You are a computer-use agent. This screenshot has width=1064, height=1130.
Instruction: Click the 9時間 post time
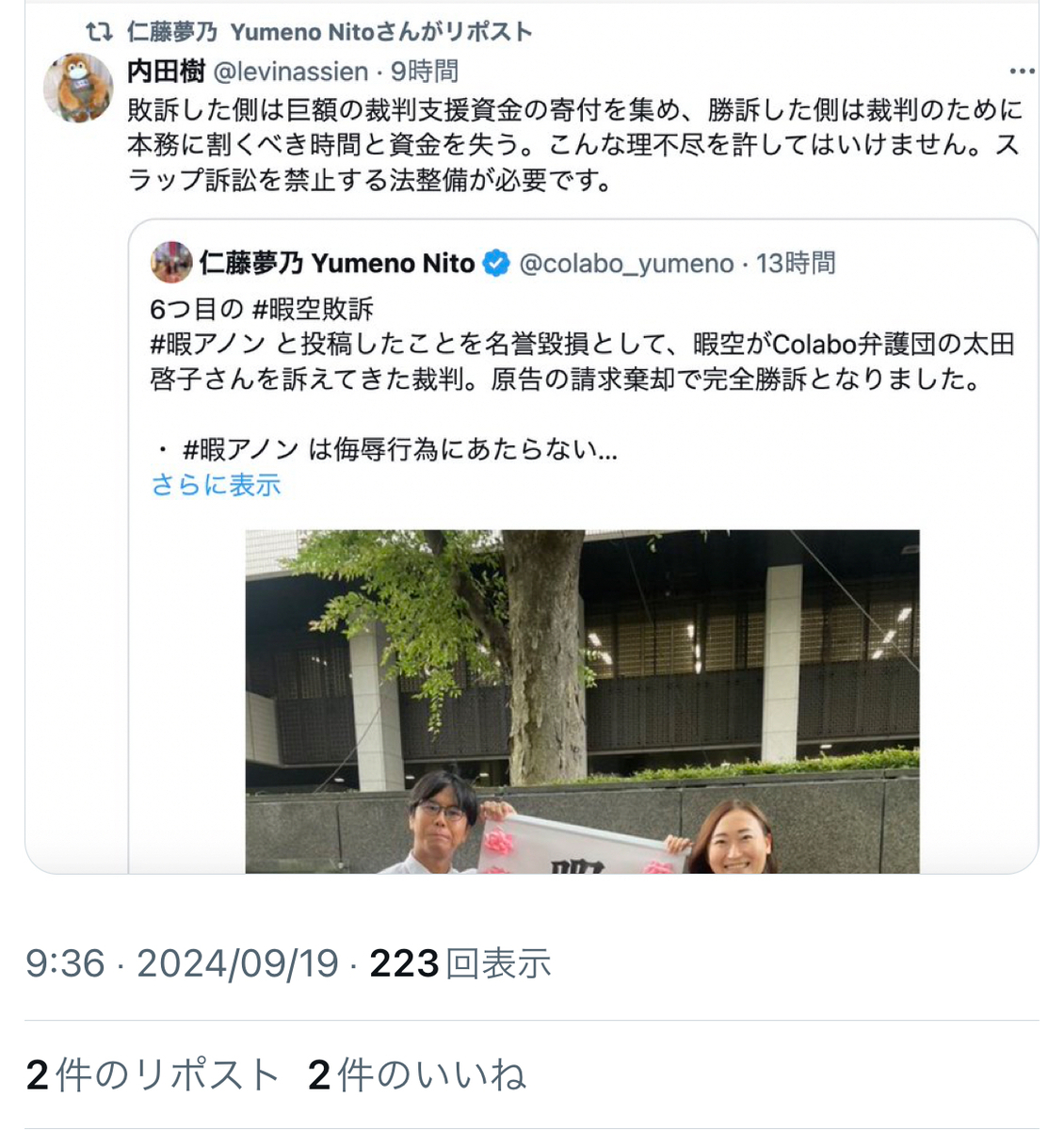(425, 72)
